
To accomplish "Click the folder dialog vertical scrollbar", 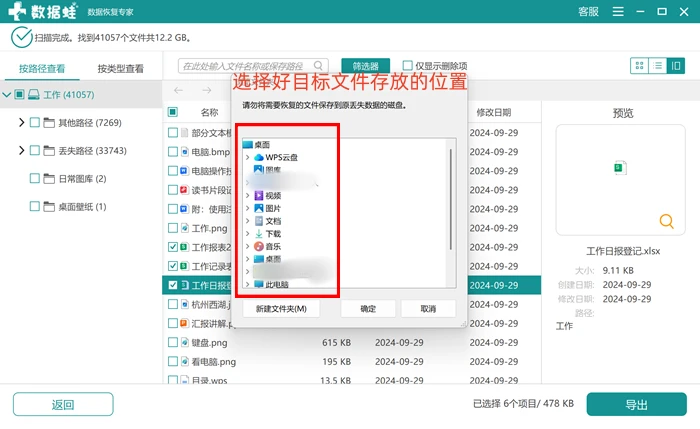I will click(x=451, y=200).
